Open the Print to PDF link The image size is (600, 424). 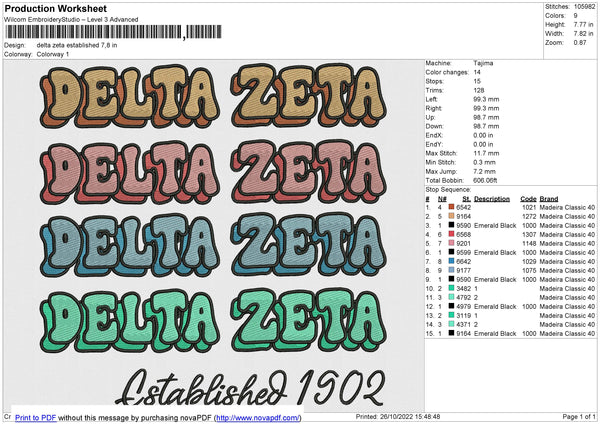pyautogui.click(x=36, y=417)
